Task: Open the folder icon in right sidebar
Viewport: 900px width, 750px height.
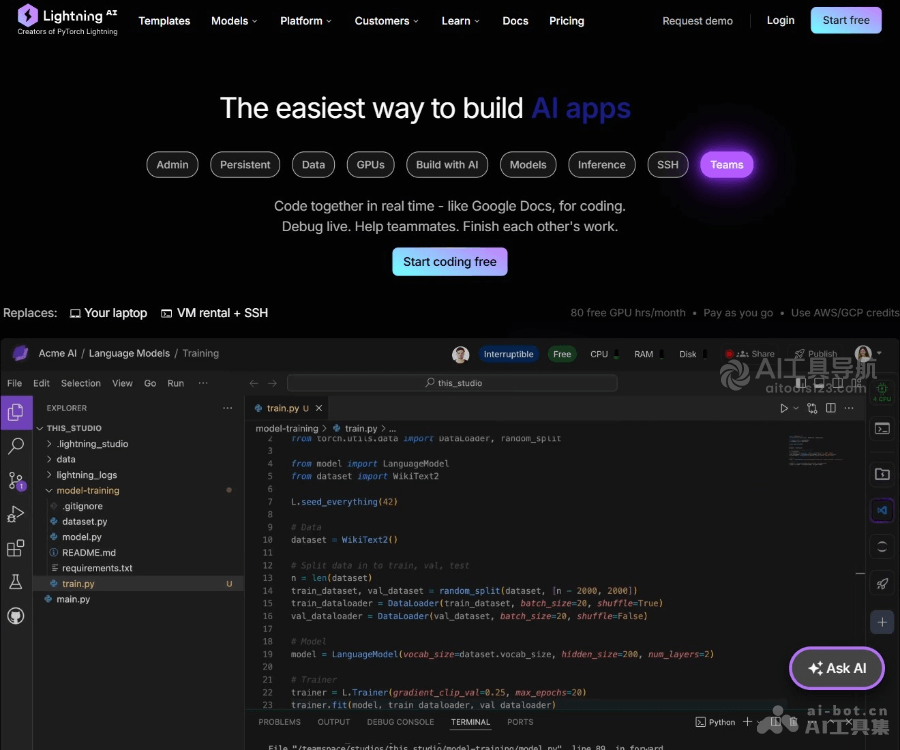Action: [882, 473]
